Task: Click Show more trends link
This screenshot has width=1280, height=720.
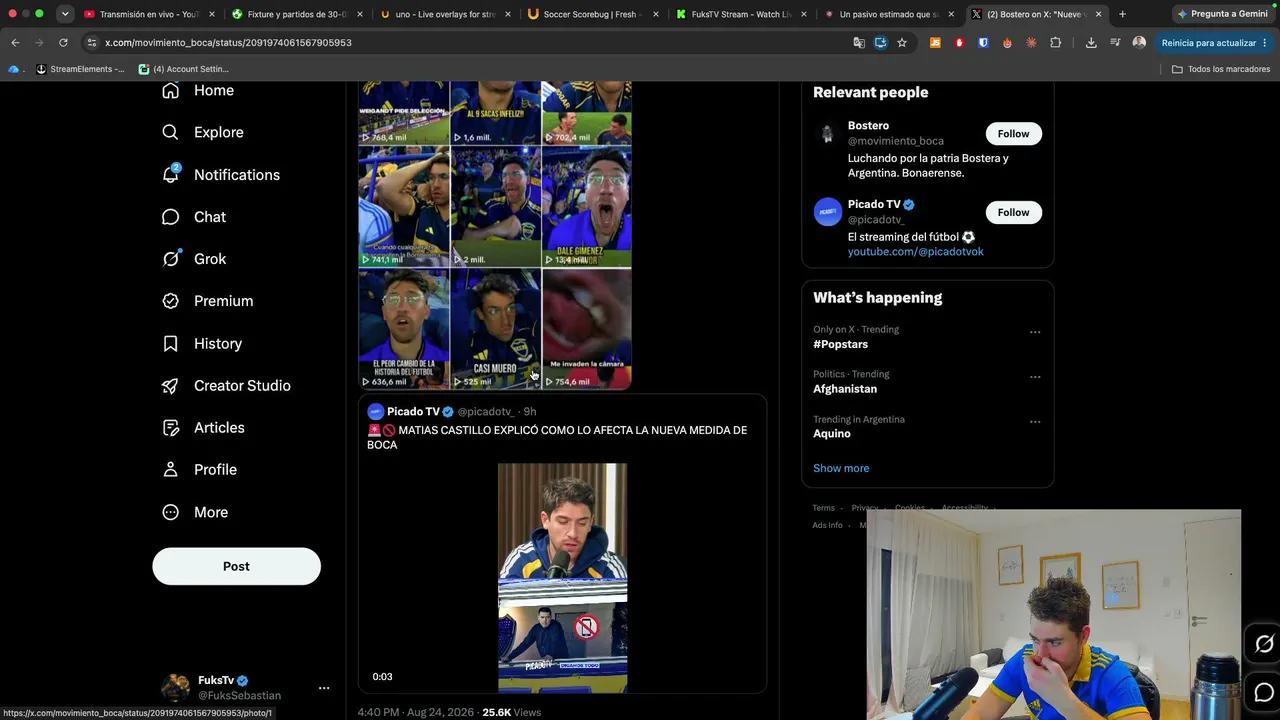Action: [x=841, y=468]
